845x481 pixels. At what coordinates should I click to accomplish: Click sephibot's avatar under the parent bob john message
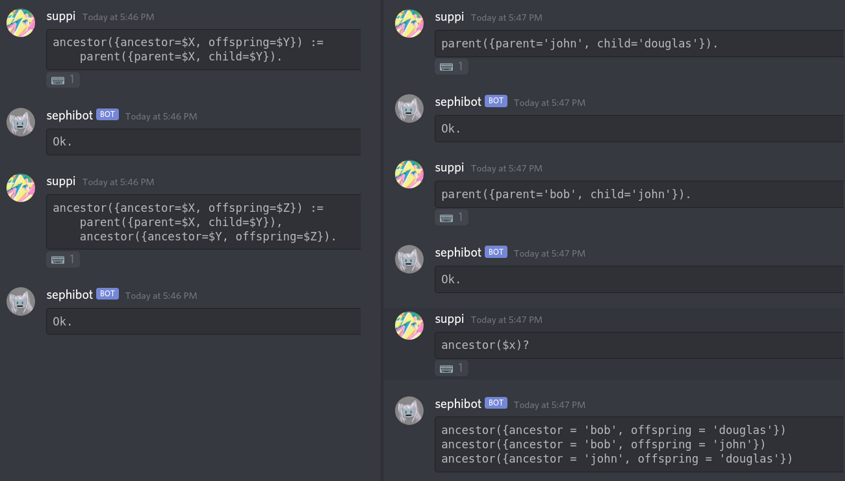(409, 259)
